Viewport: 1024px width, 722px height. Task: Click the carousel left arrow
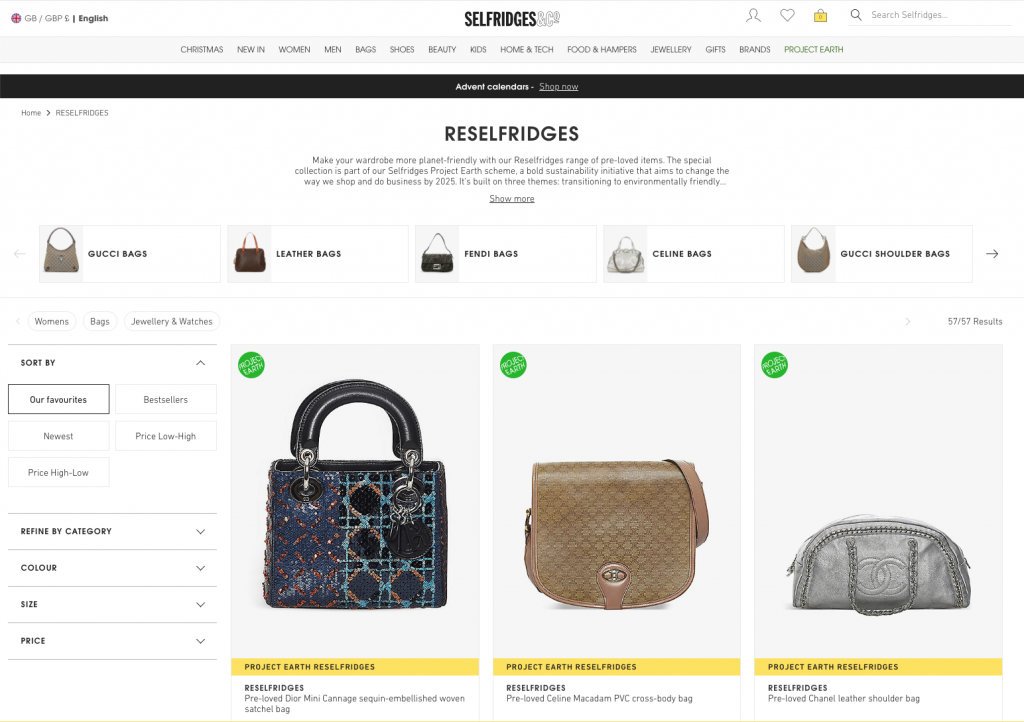(20, 254)
